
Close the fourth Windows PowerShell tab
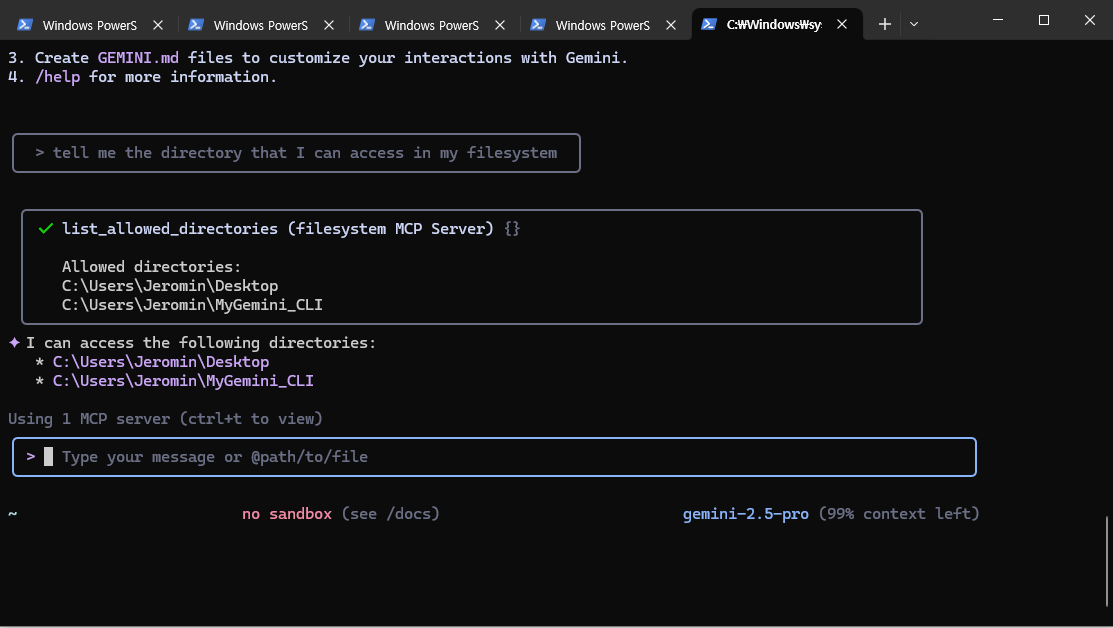click(671, 26)
